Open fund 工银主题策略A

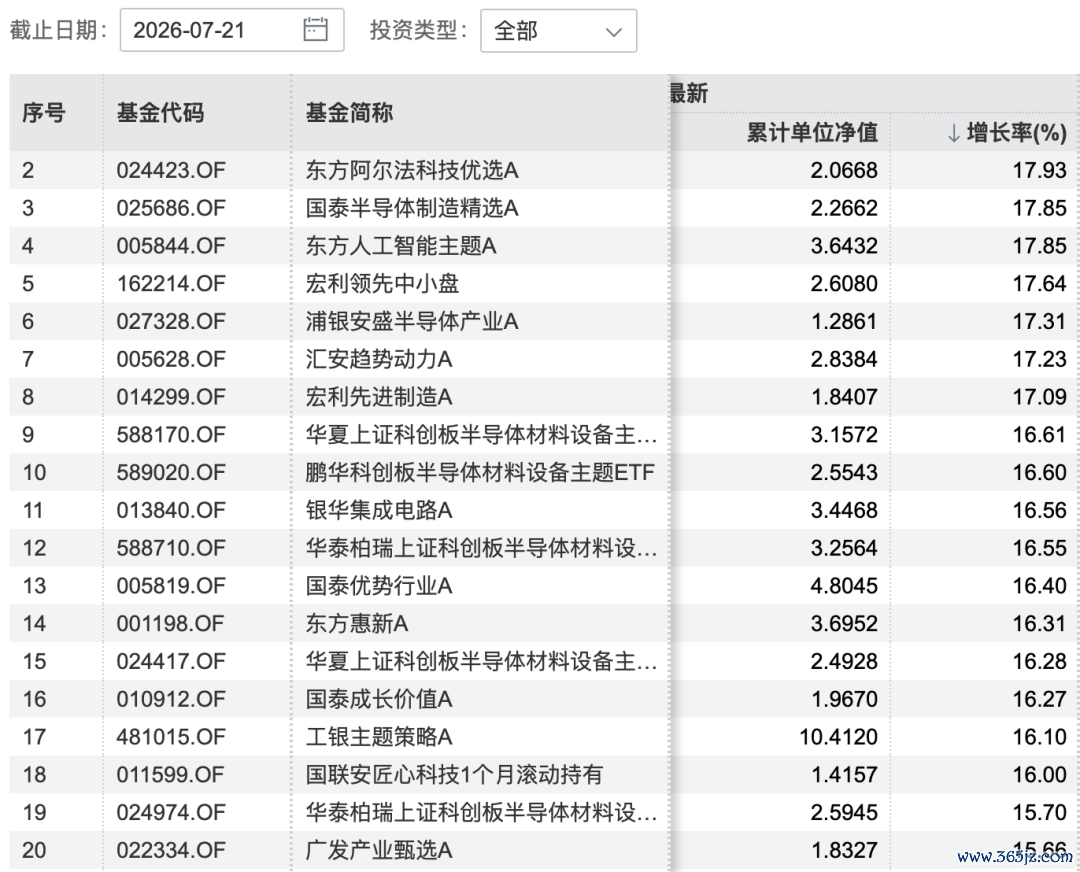click(x=379, y=738)
